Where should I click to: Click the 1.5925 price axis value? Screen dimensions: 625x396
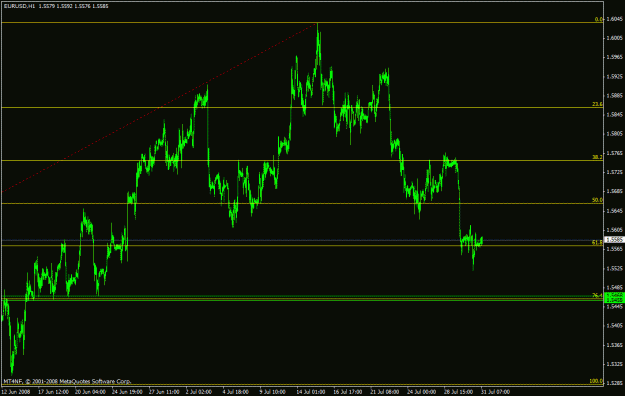pos(615,77)
